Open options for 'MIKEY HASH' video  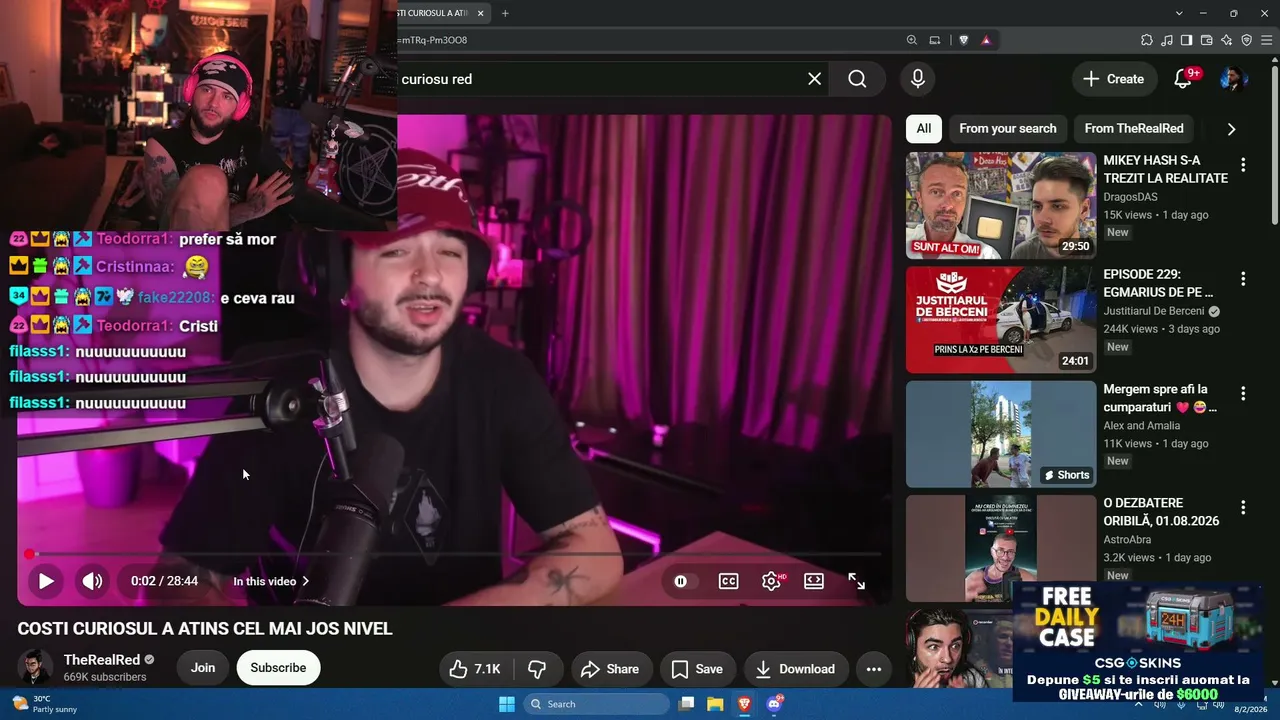[x=1243, y=165]
